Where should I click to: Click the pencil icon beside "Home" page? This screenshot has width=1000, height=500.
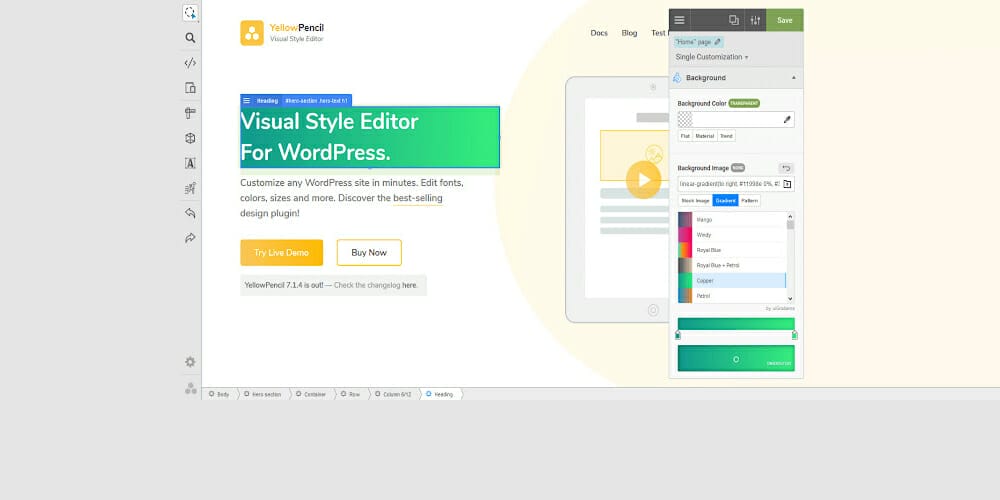717,42
